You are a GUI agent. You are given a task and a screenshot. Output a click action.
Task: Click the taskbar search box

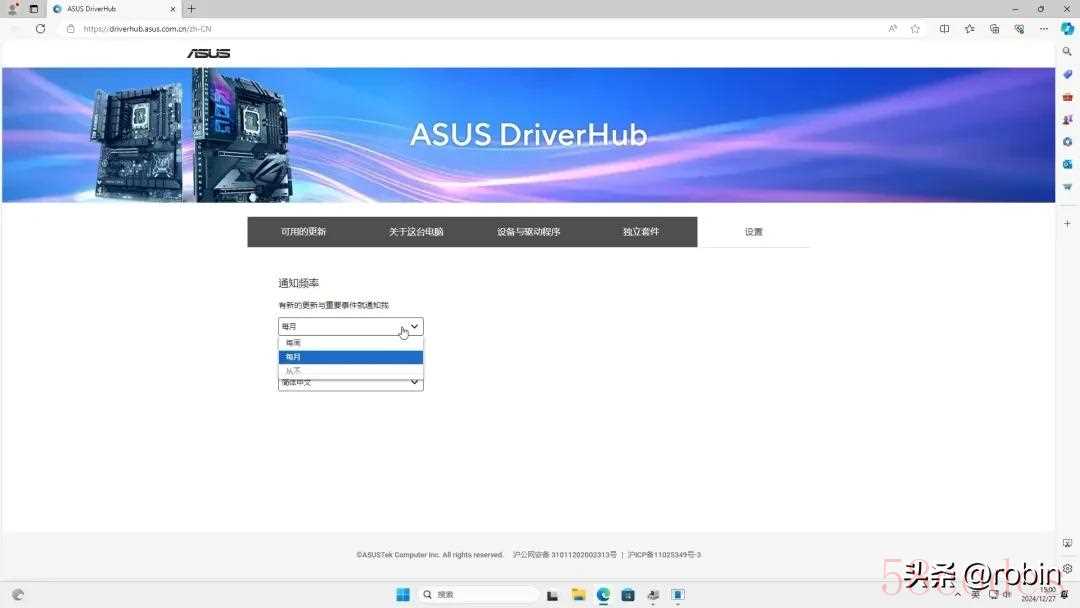coord(477,595)
